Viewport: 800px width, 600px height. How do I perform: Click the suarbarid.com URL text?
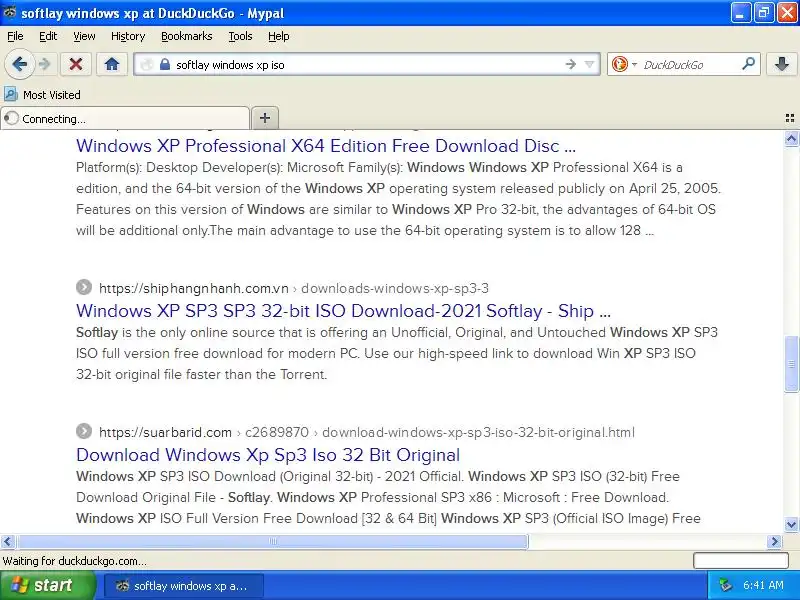pos(165,432)
